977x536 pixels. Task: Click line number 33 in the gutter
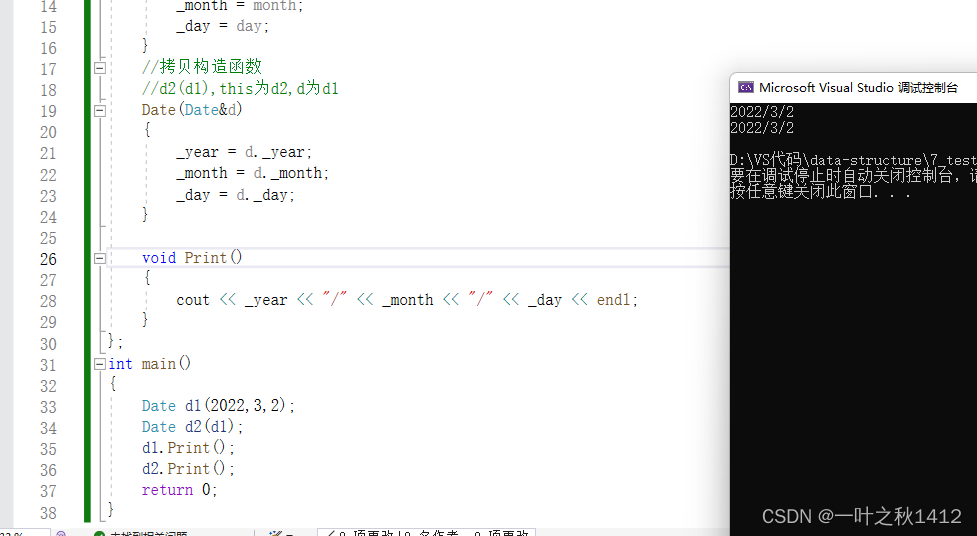[49, 407]
